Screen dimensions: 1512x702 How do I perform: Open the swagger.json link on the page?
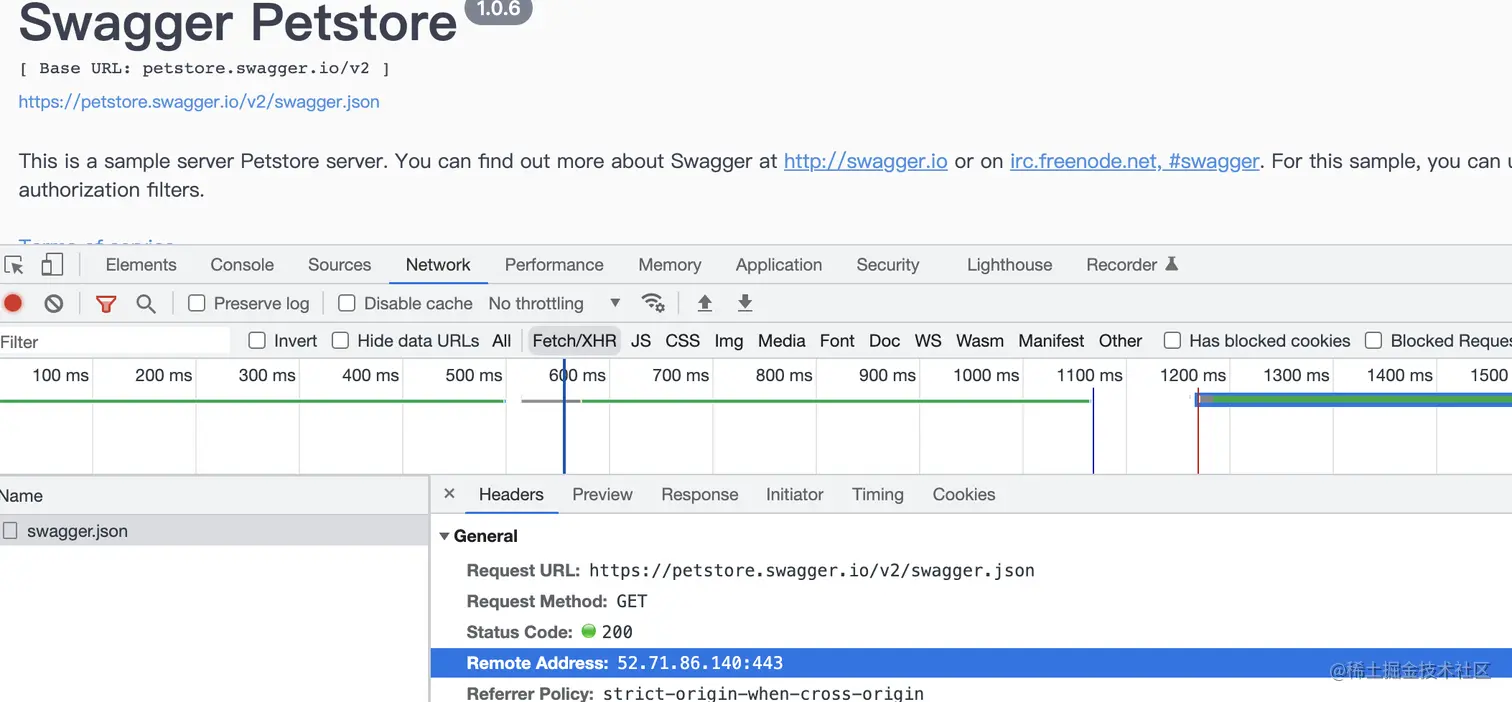pos(199,102)
